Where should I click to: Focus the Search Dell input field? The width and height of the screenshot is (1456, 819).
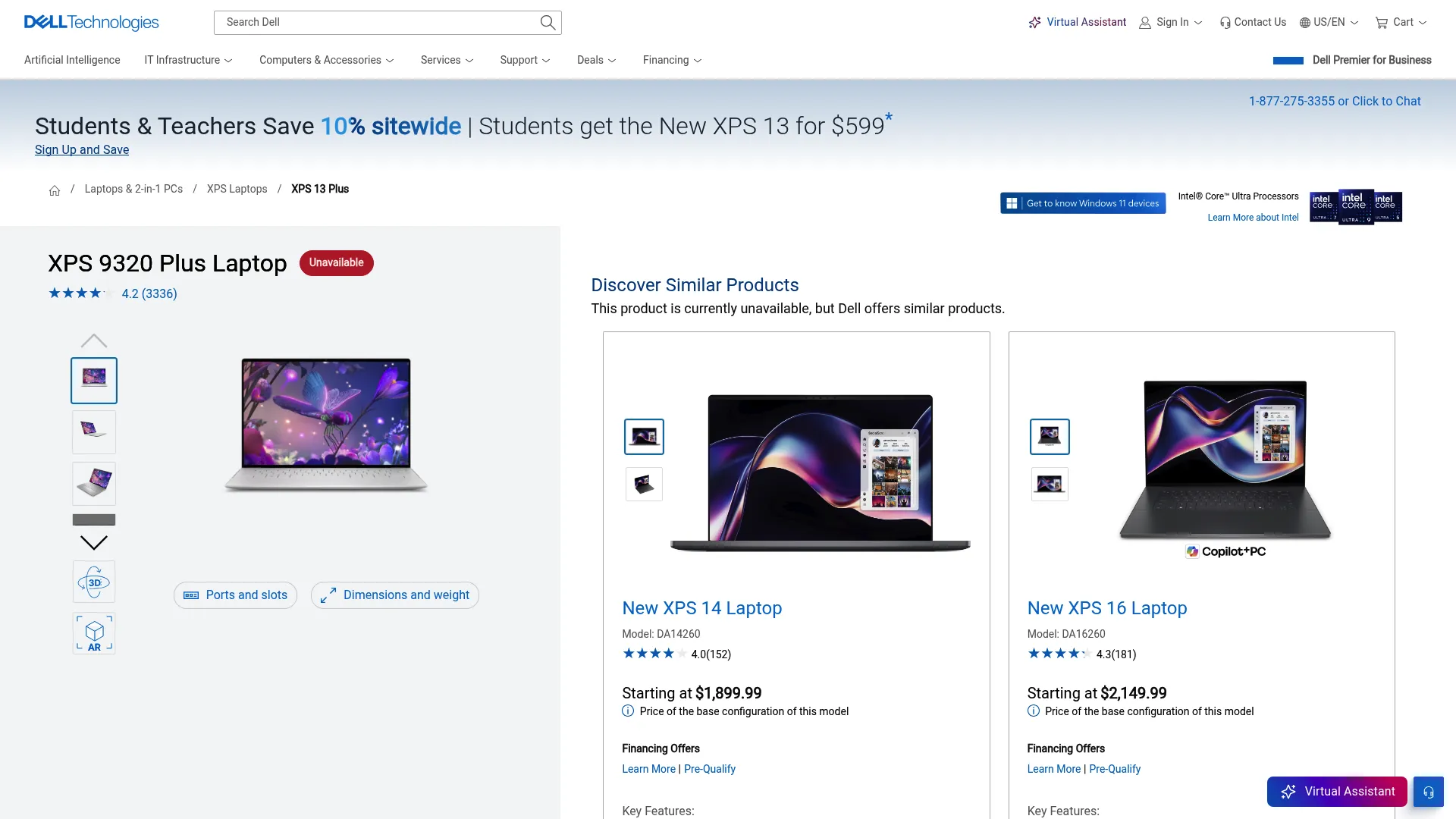(379, 23)
